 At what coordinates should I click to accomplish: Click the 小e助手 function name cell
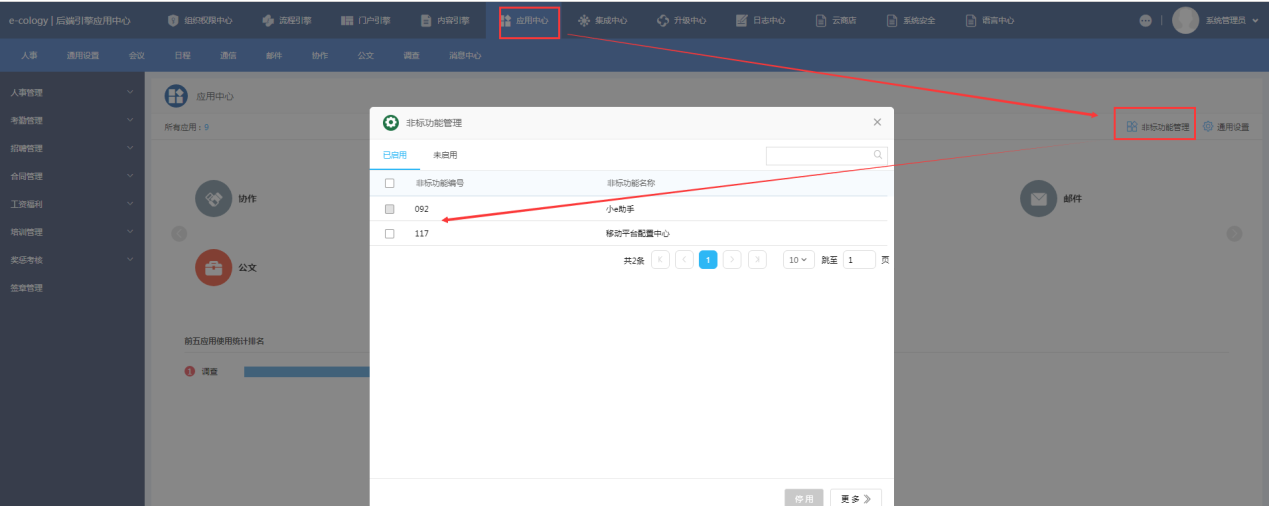coord(620,209)
